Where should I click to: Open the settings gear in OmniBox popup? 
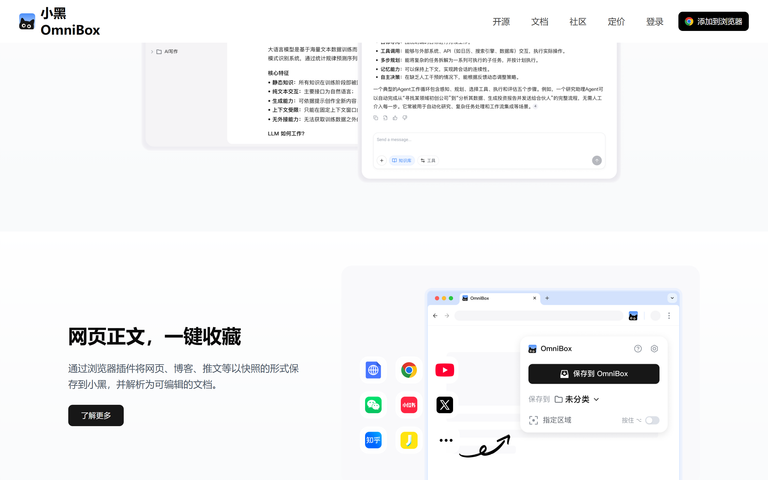coord(654,349)
